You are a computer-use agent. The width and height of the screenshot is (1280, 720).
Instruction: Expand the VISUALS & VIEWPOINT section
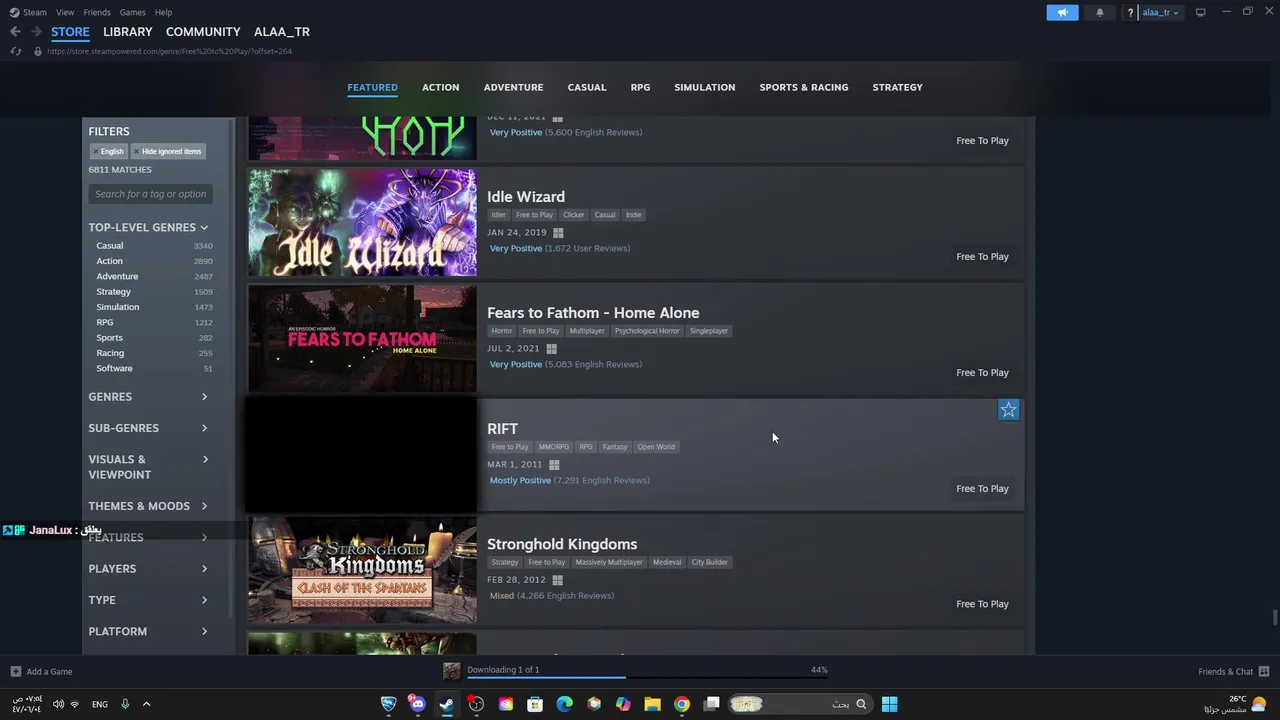(x=148, y=467)
